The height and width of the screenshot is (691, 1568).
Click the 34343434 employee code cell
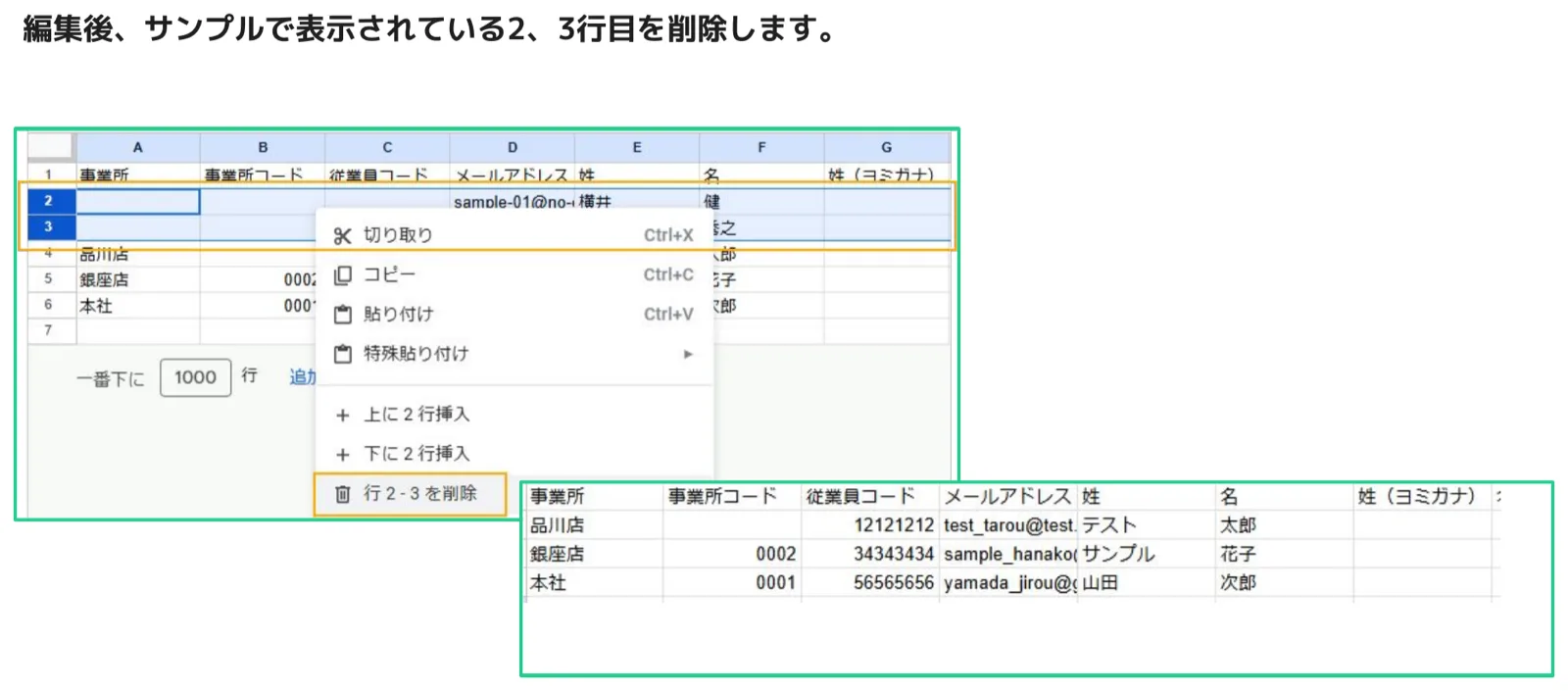pos(870,554)
